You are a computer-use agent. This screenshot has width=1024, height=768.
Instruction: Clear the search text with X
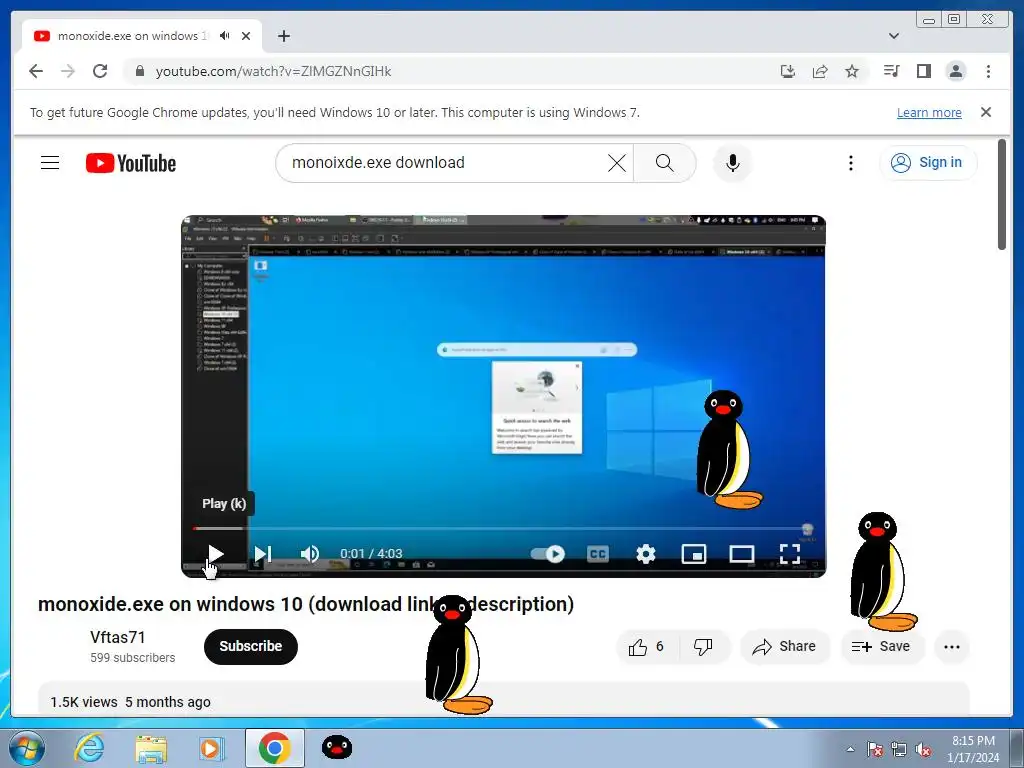[x=616, y=163]
